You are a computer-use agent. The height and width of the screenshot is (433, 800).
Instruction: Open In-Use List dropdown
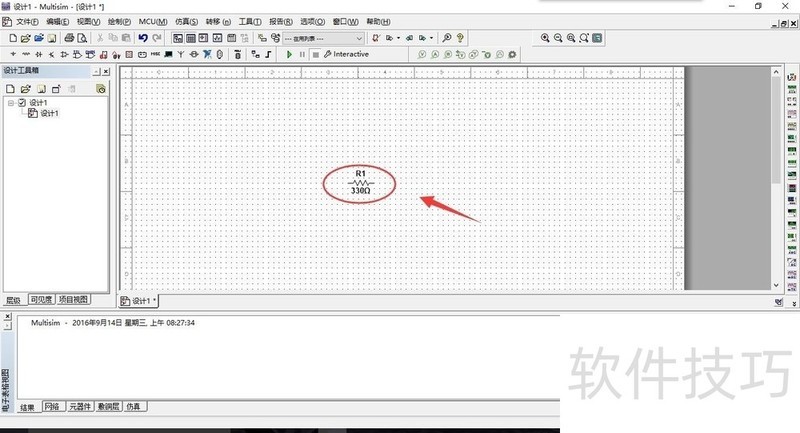(x=323, y=38)
